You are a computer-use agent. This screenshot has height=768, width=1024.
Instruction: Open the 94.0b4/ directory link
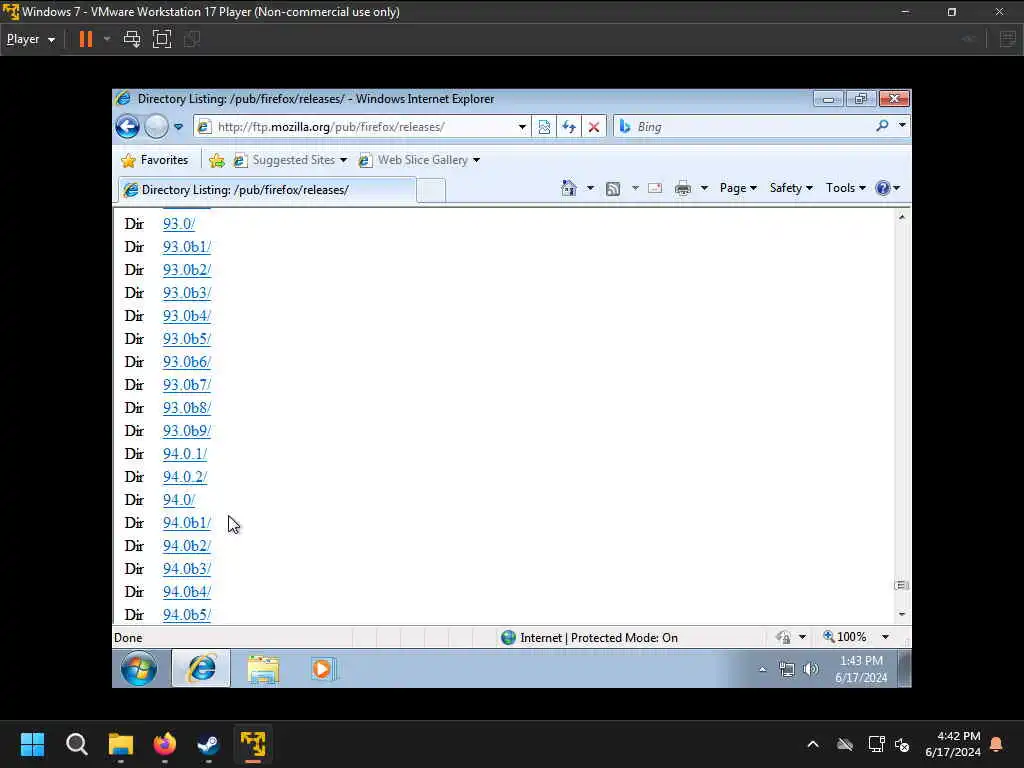click(x=187, y=592)
